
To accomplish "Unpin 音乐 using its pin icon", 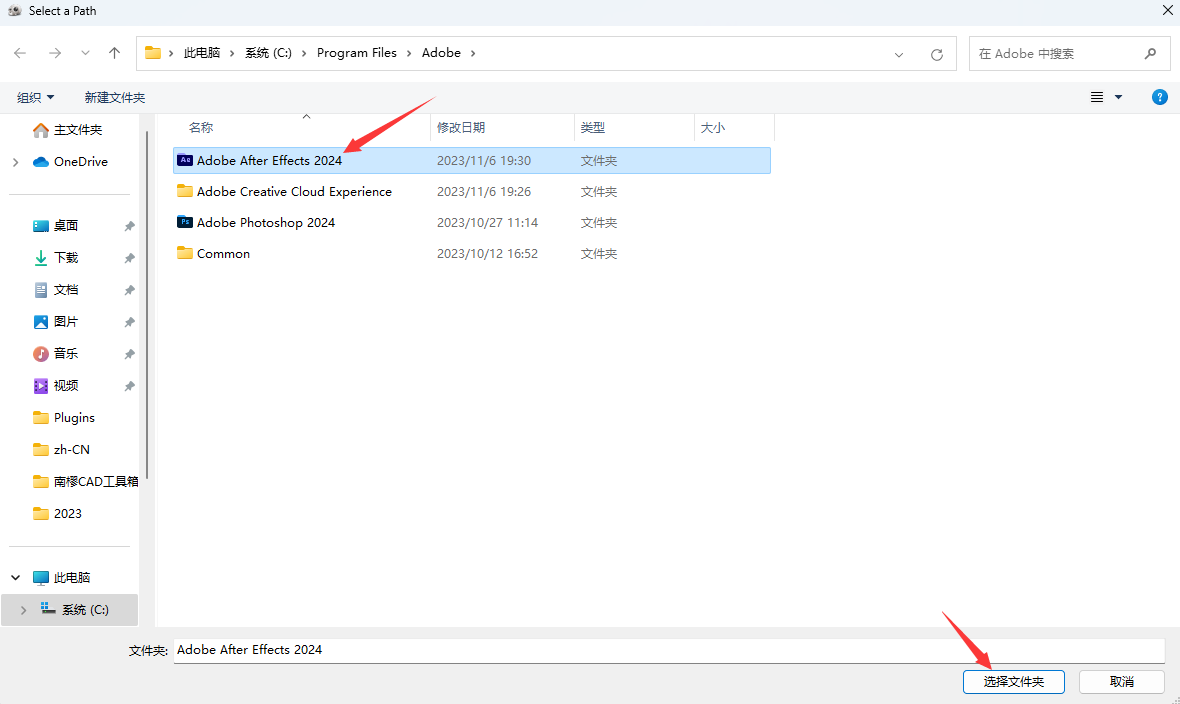I will coord(129,354).
